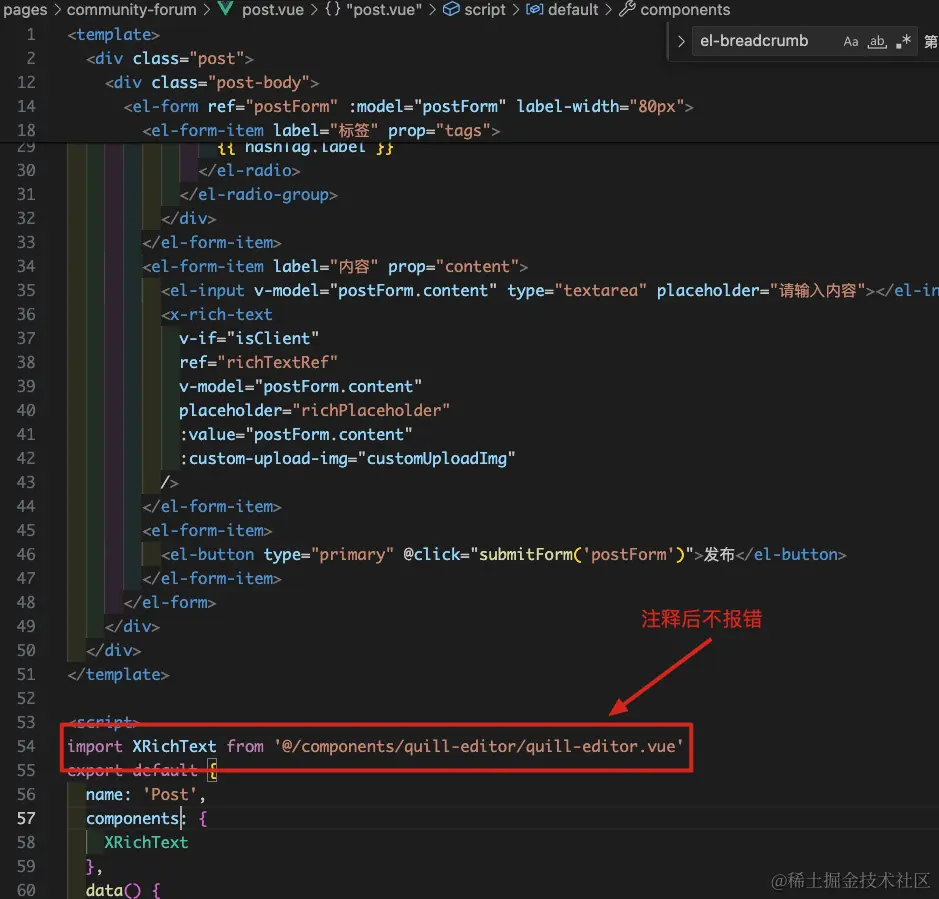The width and height of the screenshot is (939, 899).
Task: Click sticky line el-form-item prop="tags"
Action: click(x=321, y=131)
